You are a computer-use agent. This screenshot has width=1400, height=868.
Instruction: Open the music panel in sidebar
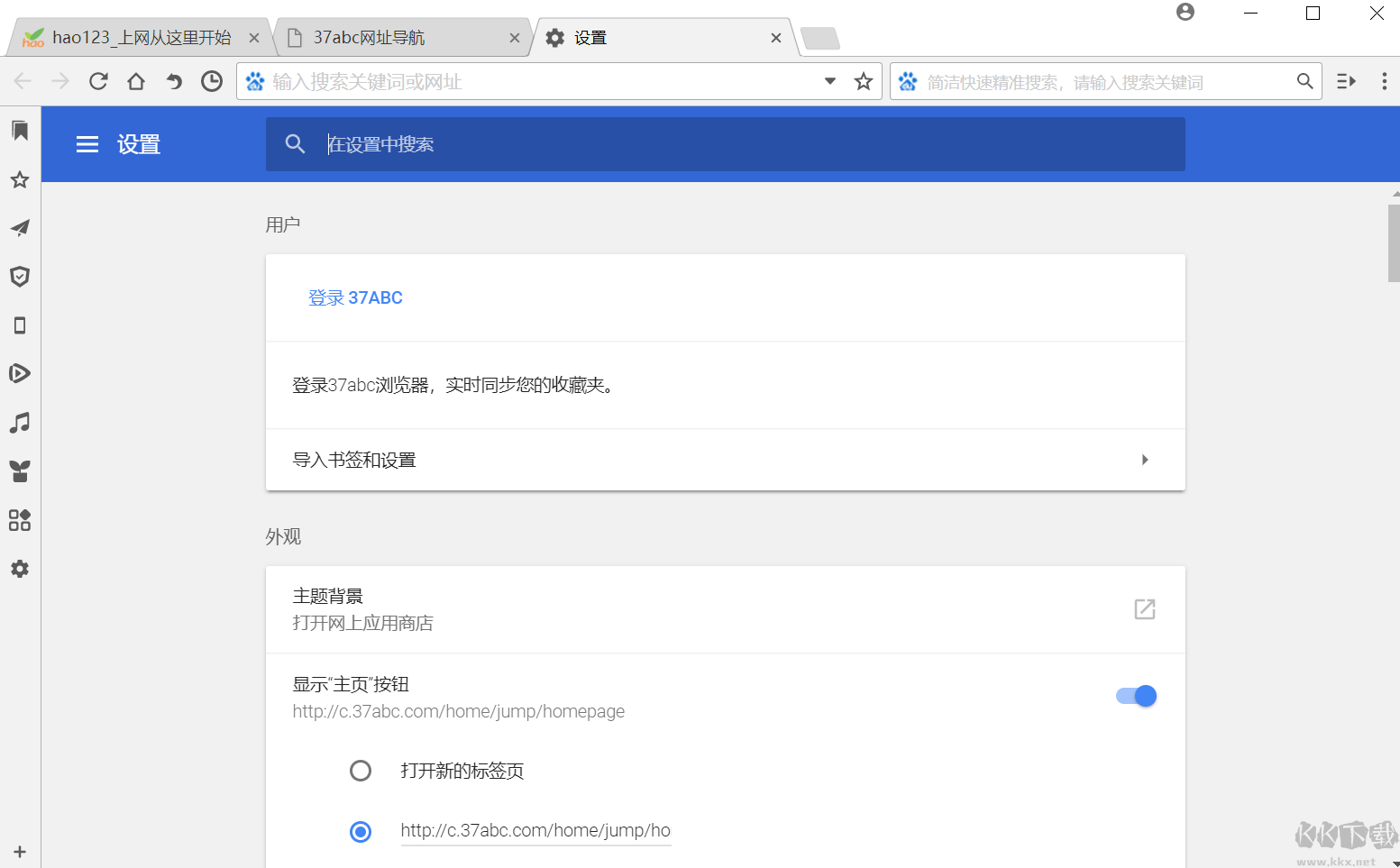(x=20, y=422)
